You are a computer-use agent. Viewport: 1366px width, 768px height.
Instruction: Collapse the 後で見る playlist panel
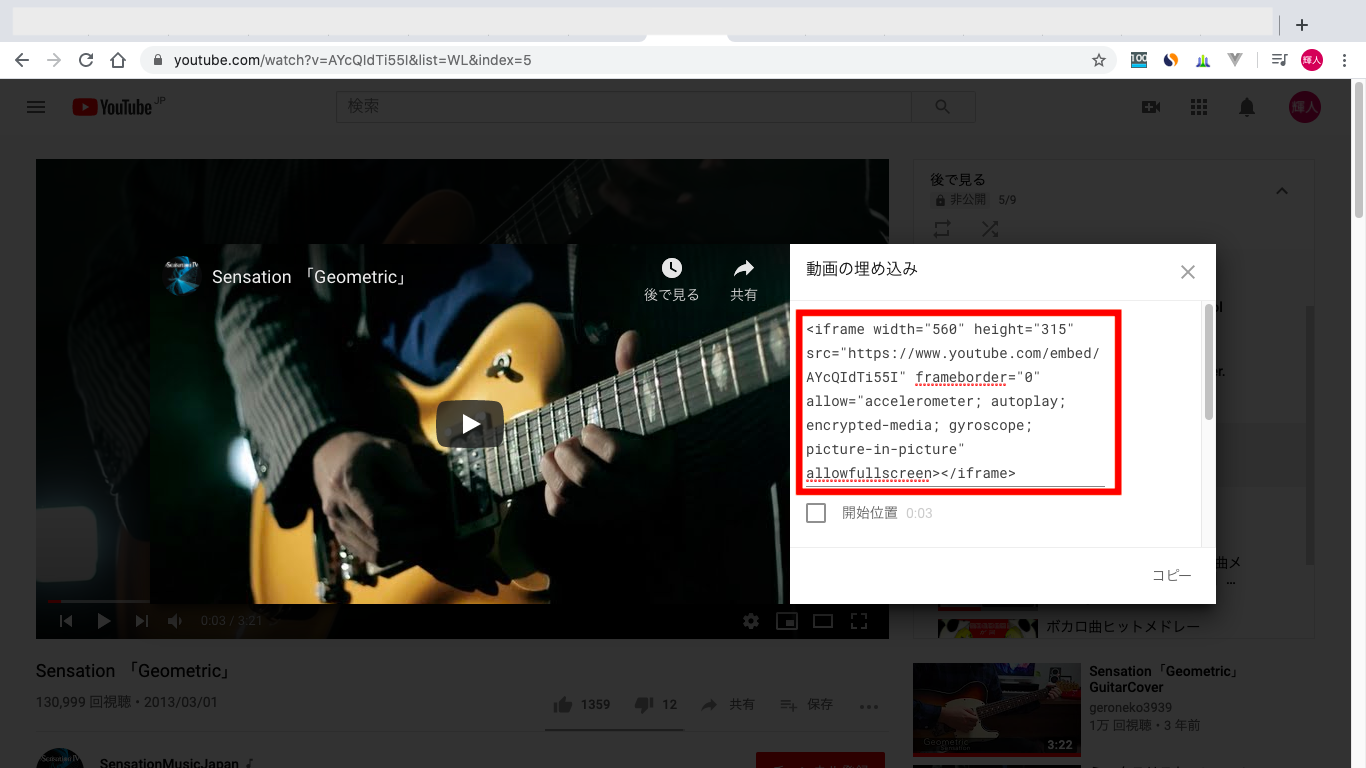pyautogui.click(x=1282, y=190)
